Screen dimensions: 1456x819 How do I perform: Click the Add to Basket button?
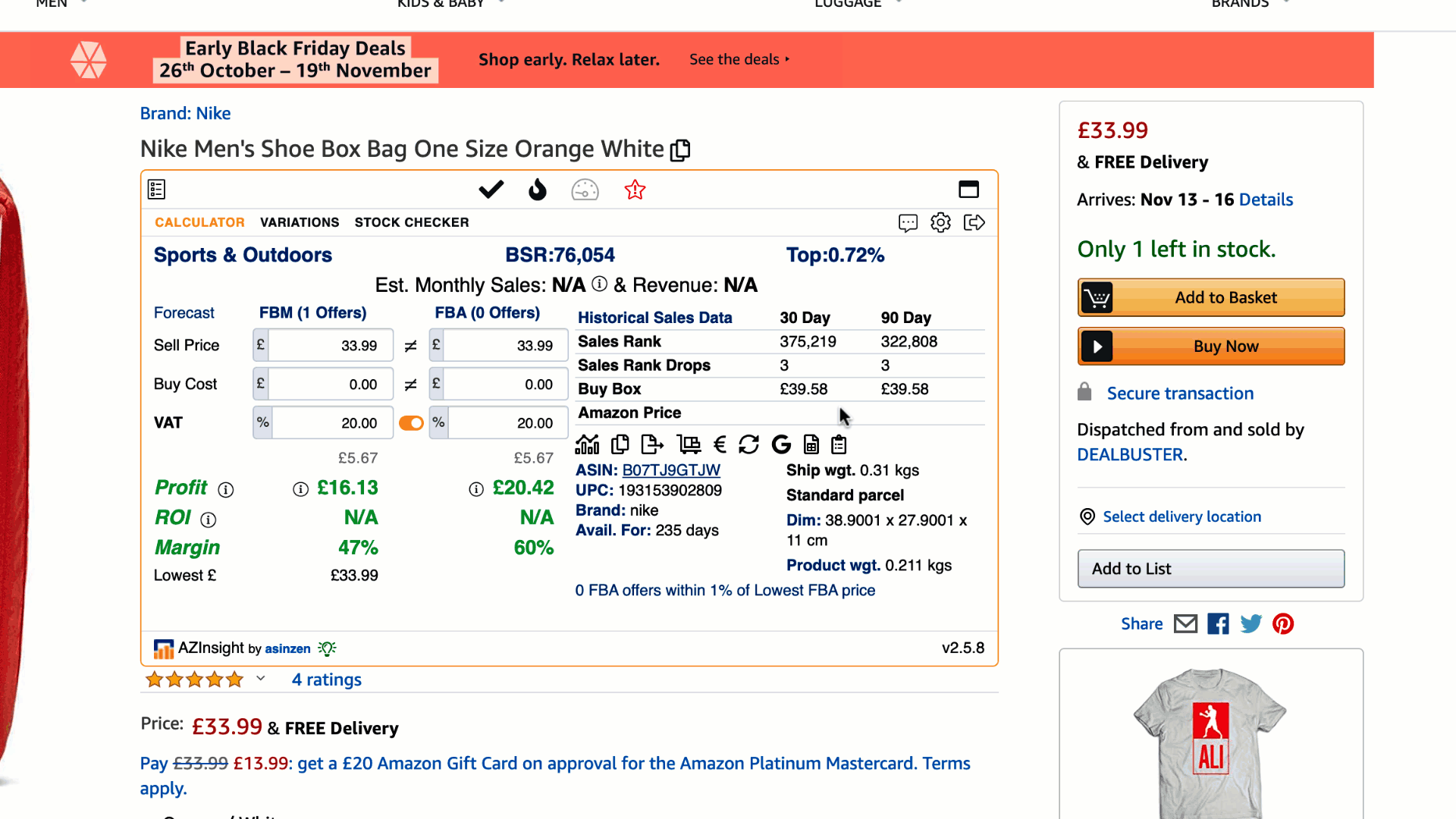click(x=1210, y=297)
